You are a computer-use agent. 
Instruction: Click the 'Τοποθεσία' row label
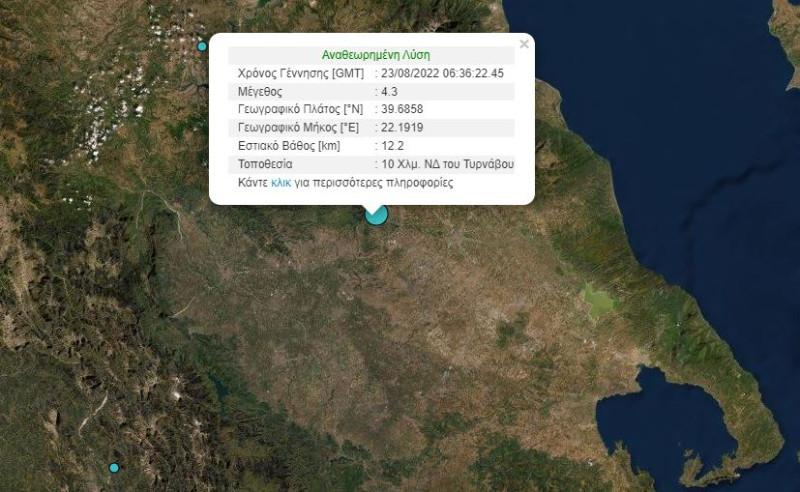coord(265,164)
